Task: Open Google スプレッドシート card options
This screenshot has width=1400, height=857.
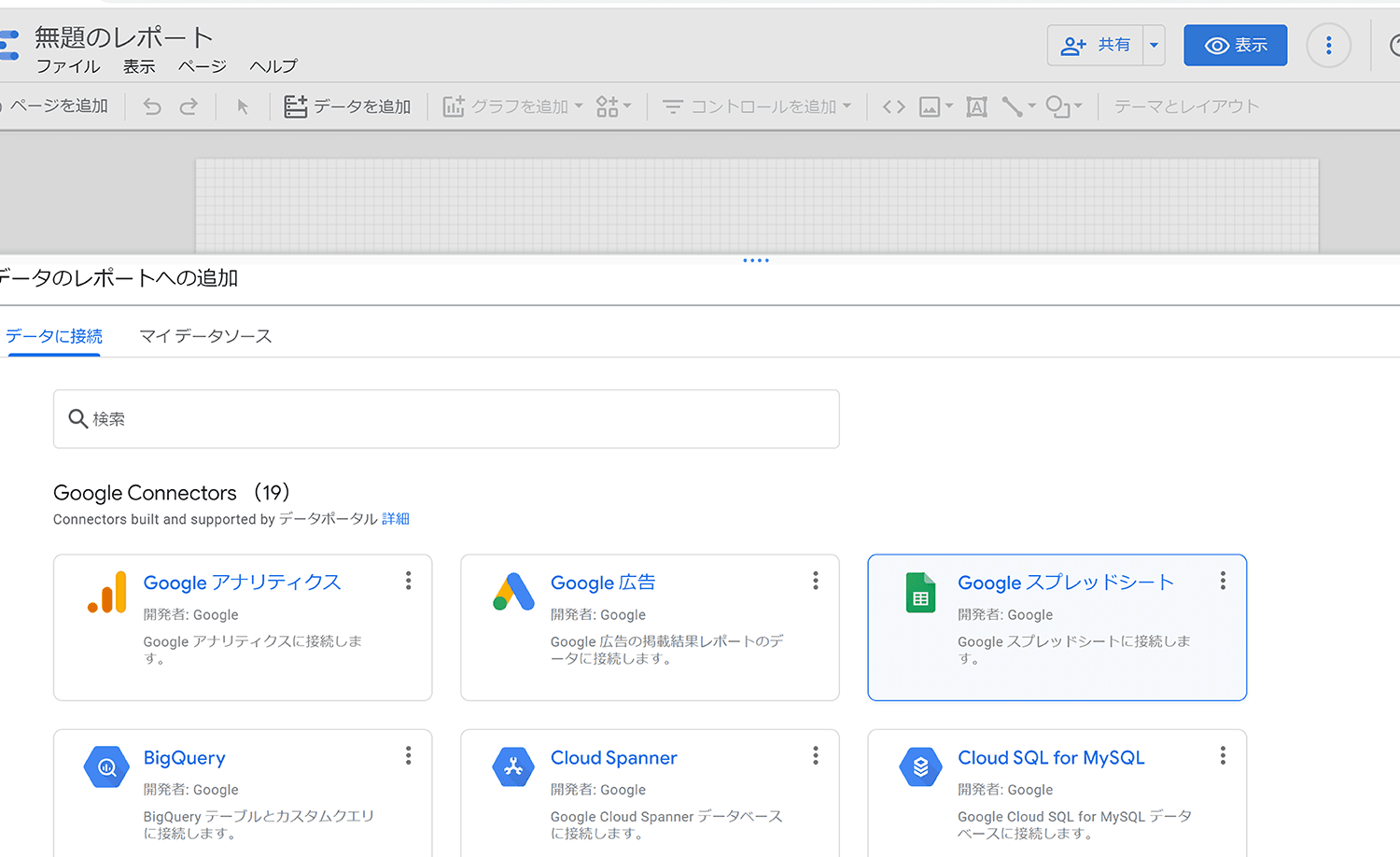Action: click(1223, 581)
